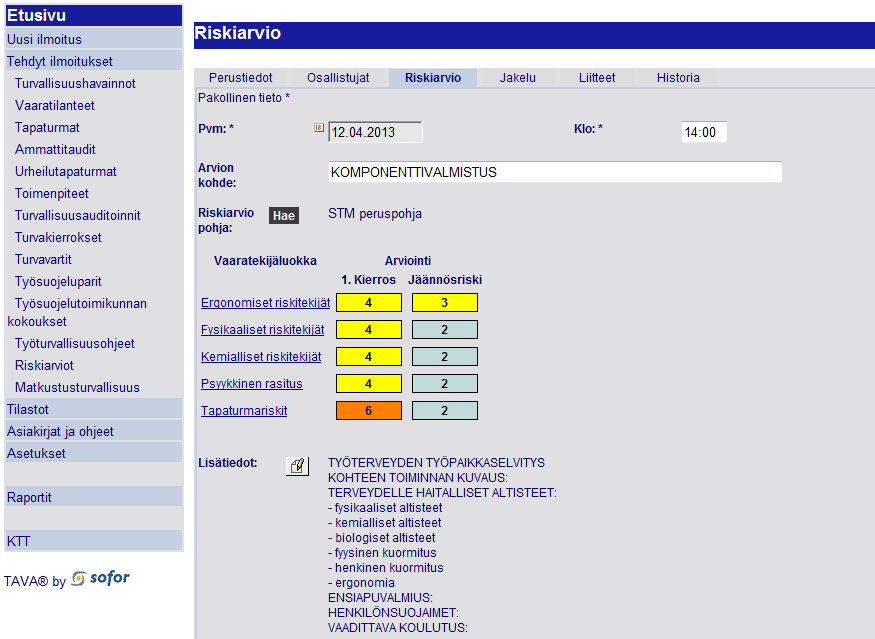Open the Perustiedot tab
Image resolution: width=875 pixels, height=639 pixels.
tap(241, 78)
